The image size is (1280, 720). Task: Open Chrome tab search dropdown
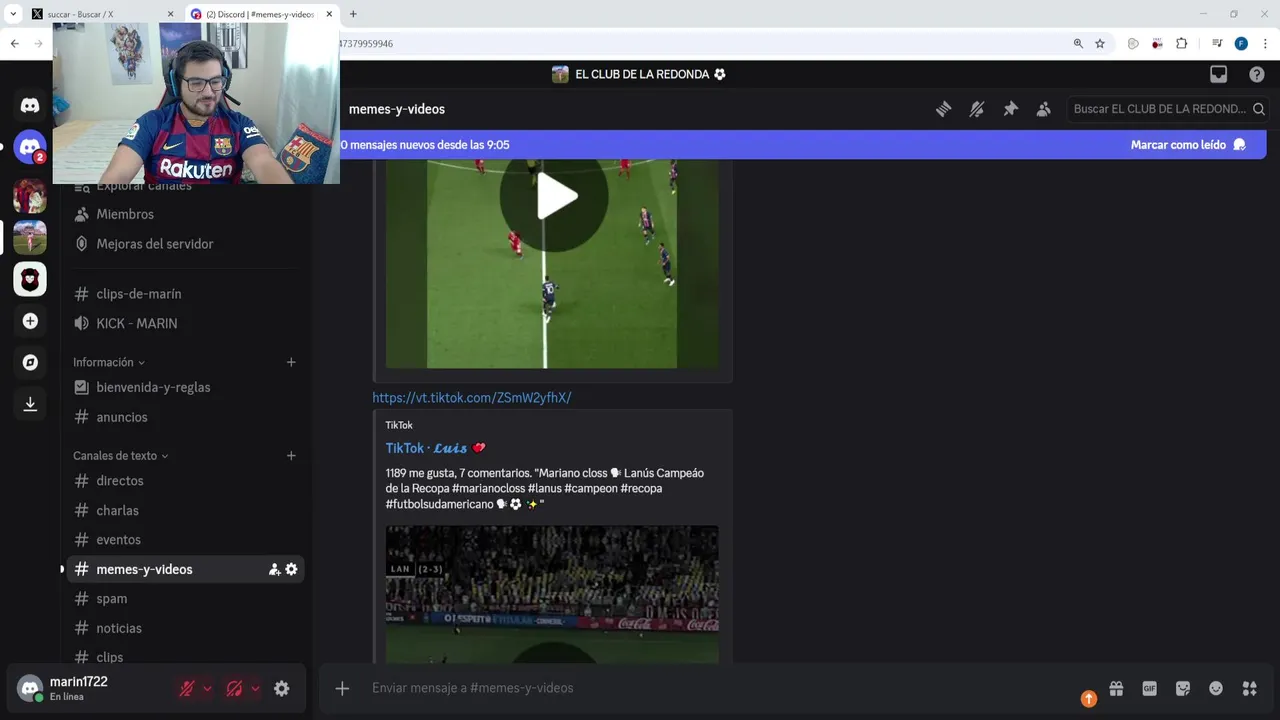13,14
